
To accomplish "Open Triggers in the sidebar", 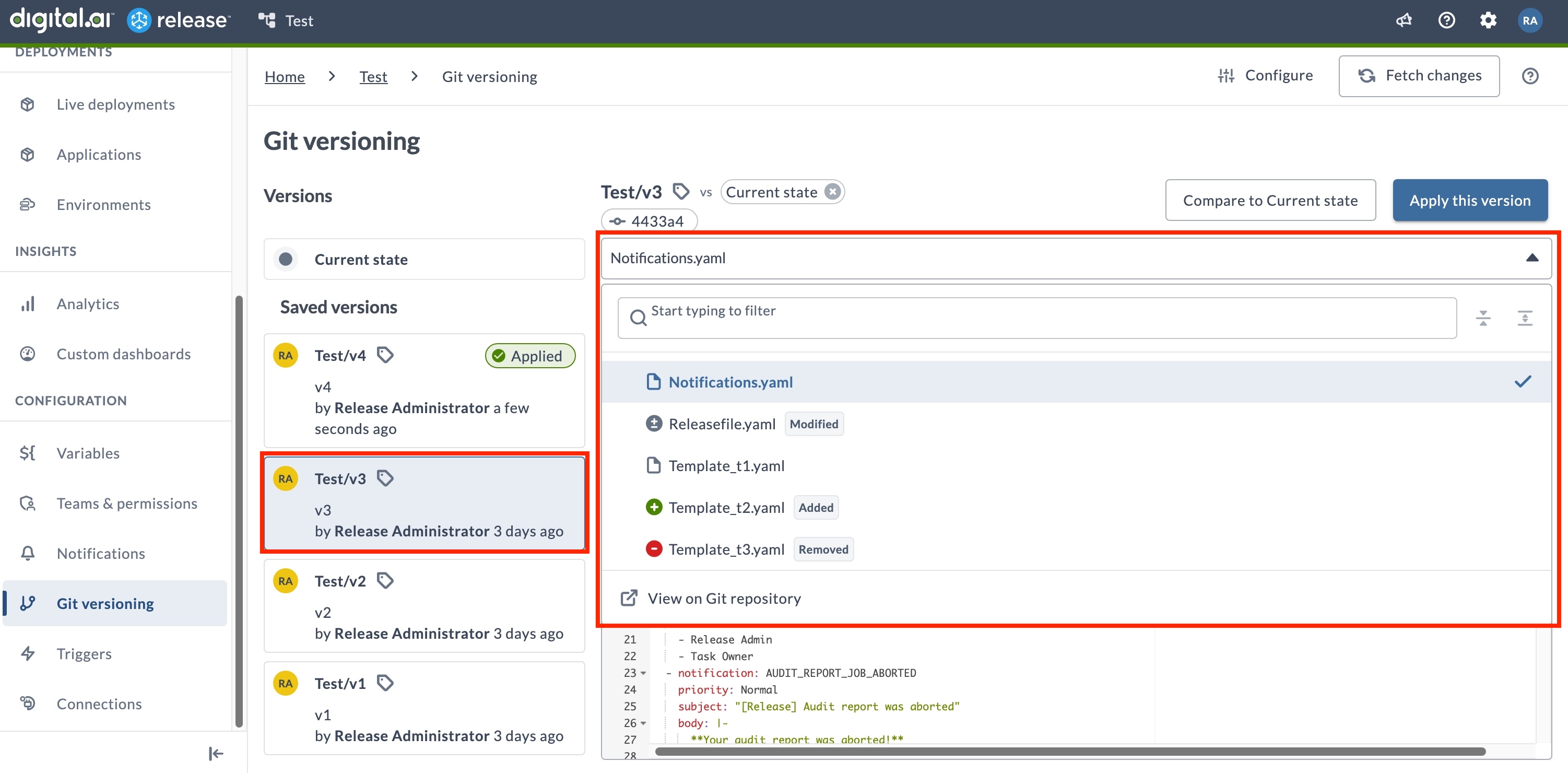I will (84, 654).
